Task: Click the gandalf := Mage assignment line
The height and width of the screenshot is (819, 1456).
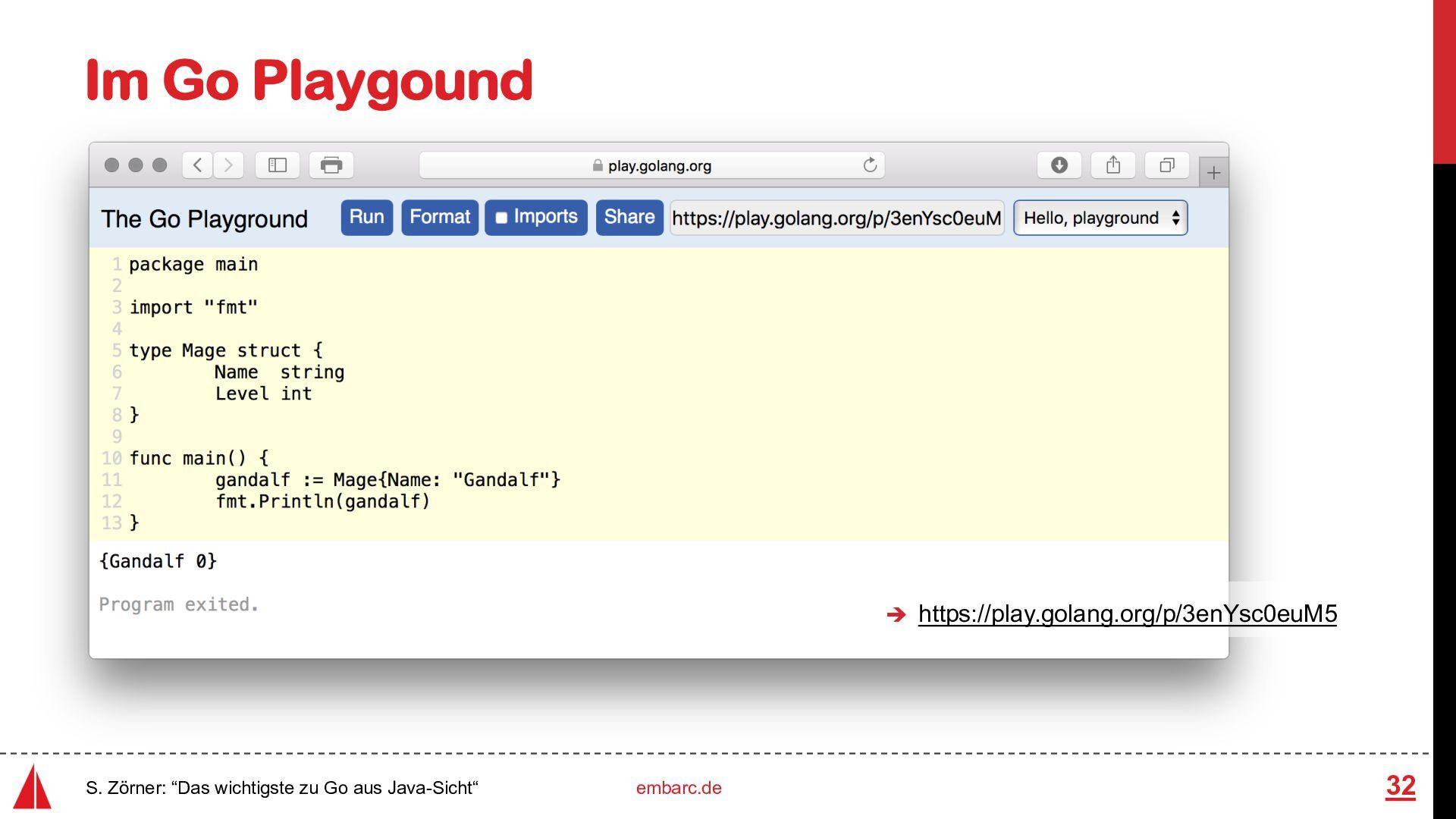Action: click(x=388, y=480)
